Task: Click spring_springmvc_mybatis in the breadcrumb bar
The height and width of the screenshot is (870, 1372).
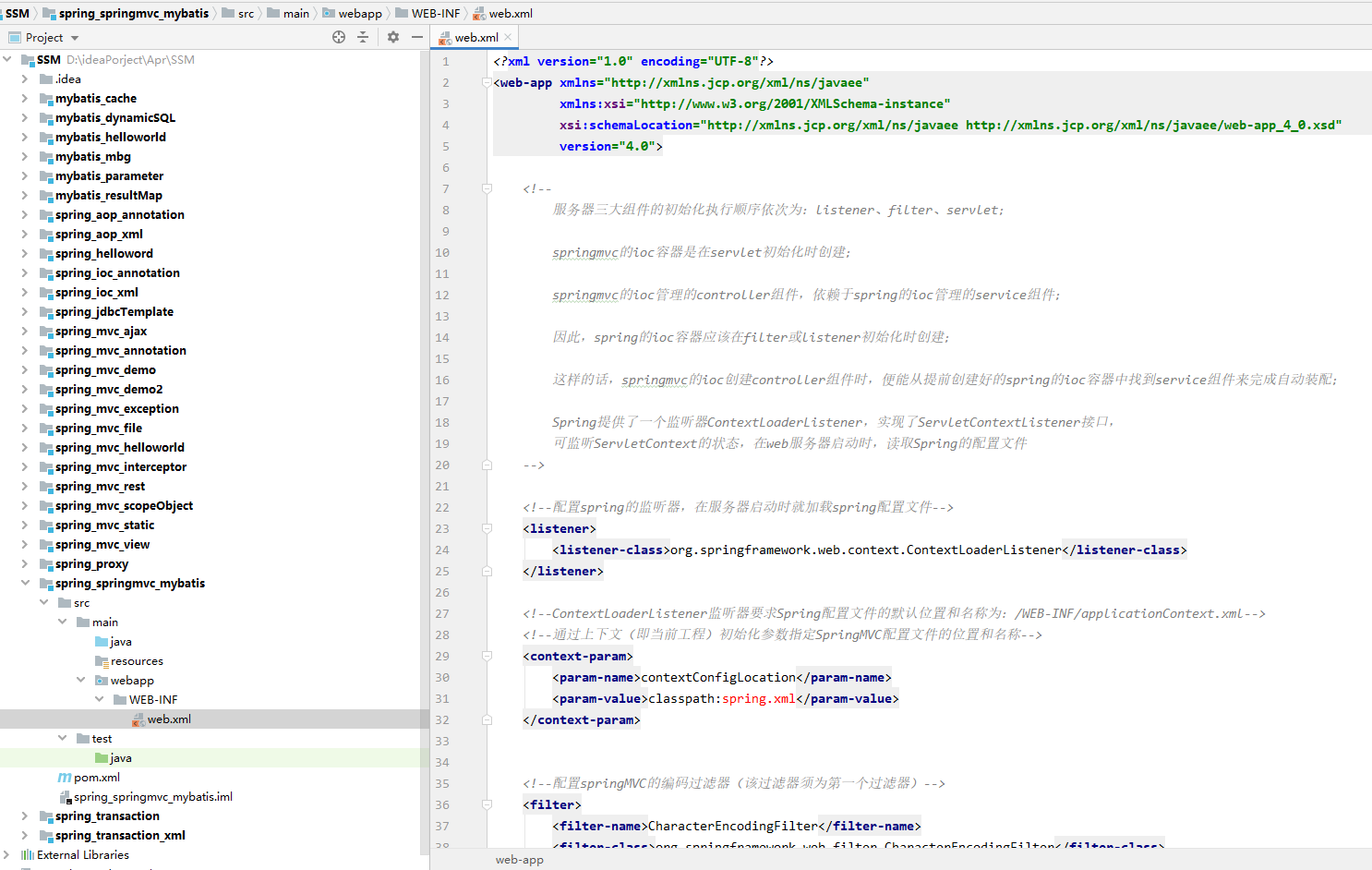Action: [x=134, y=13]
